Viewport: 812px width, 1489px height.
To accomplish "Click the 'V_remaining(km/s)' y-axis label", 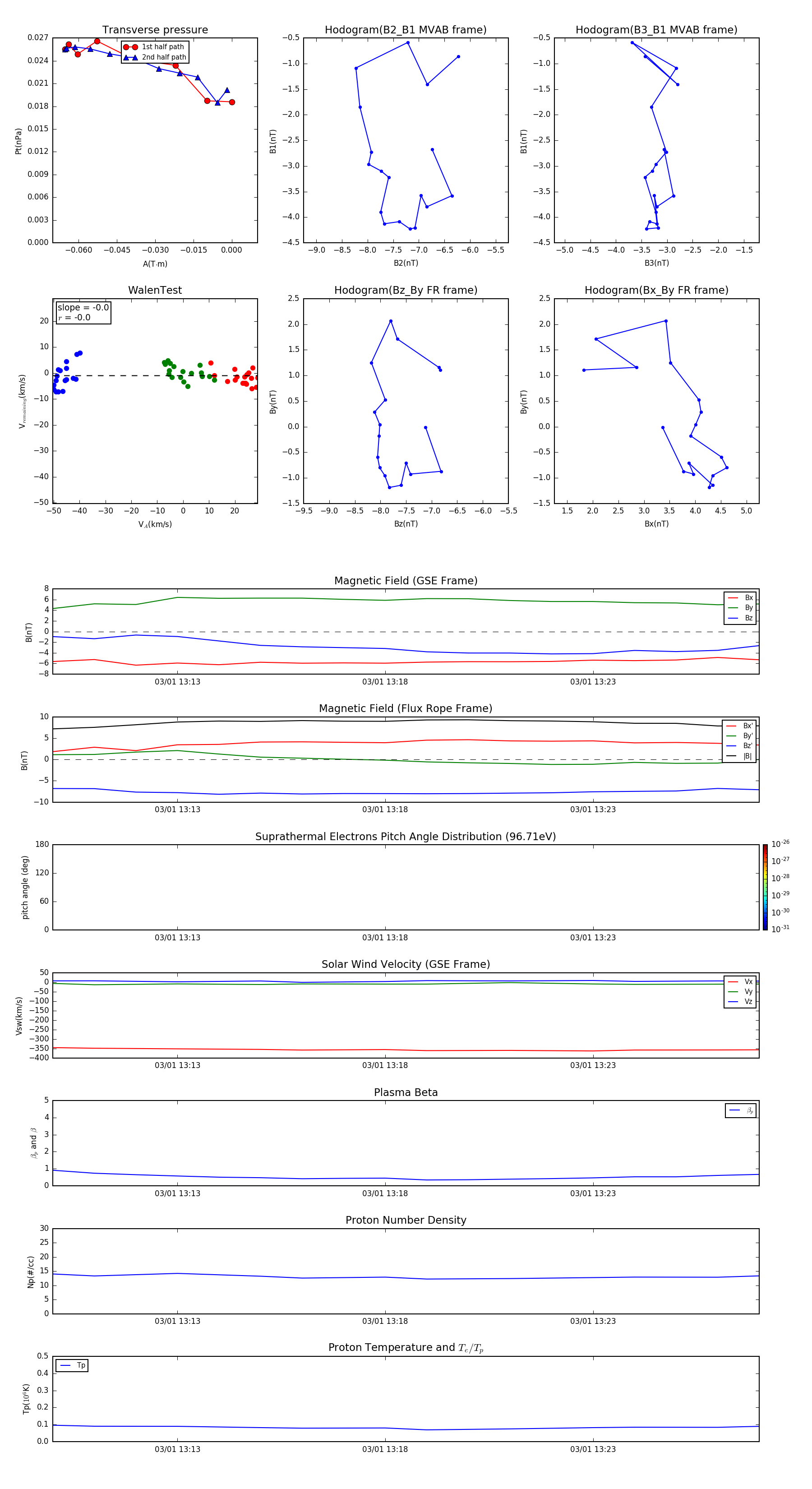I will pos(22,401).
